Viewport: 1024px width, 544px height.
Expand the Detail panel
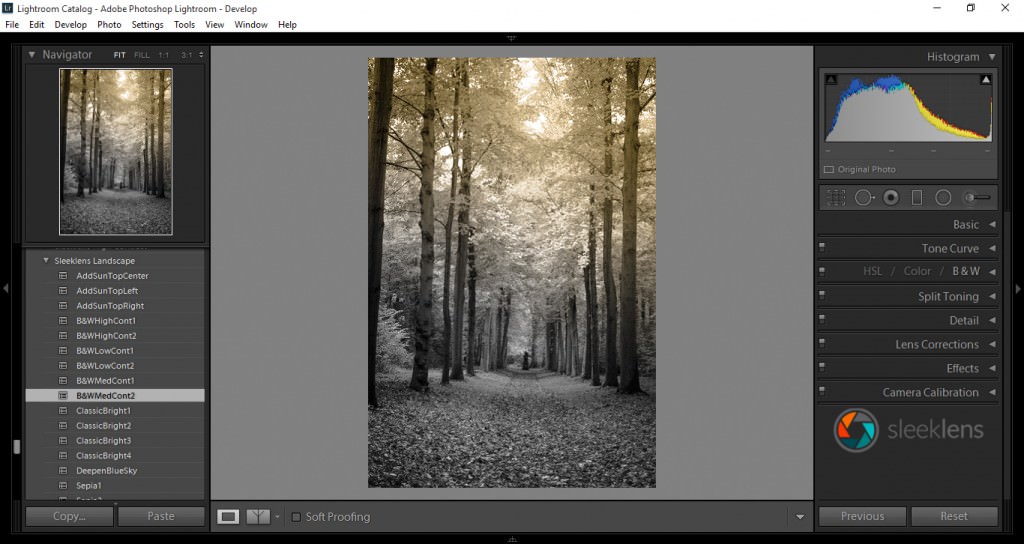[x=992, y=320]
